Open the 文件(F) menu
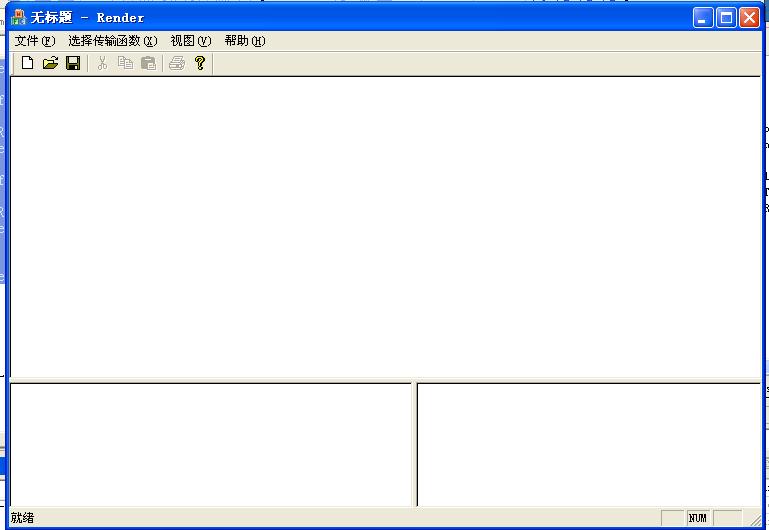 [35, 41]
